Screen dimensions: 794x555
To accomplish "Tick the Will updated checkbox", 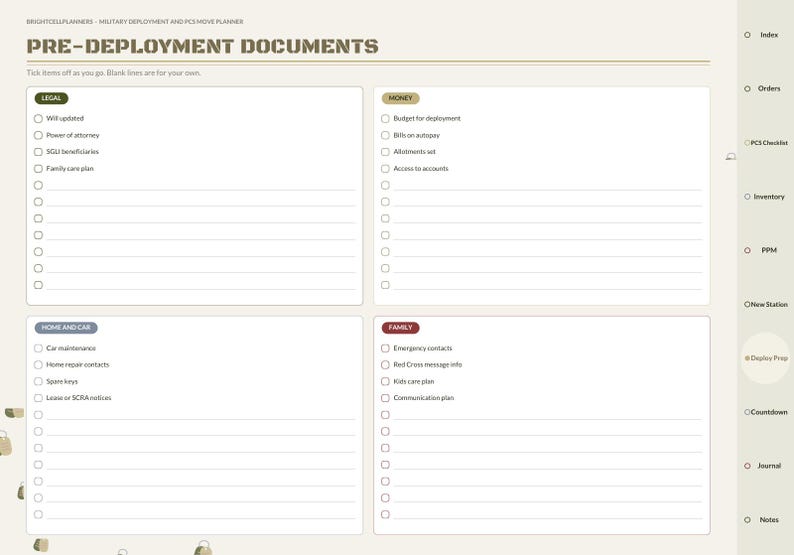I will click(38, 118).
